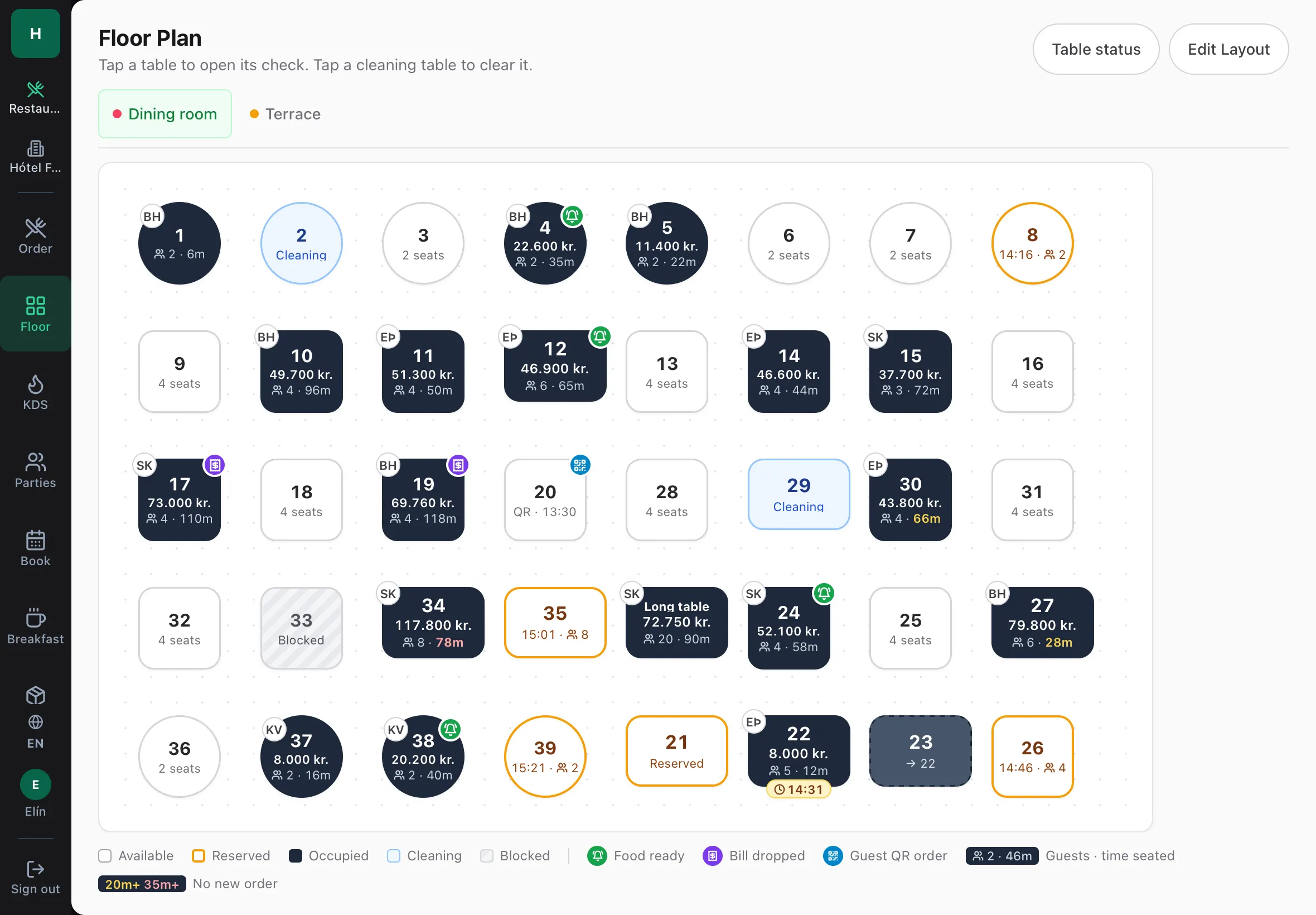Open the Breakfast section in the sidebar
Screen dimensions: 1316x915
point(35,626)
